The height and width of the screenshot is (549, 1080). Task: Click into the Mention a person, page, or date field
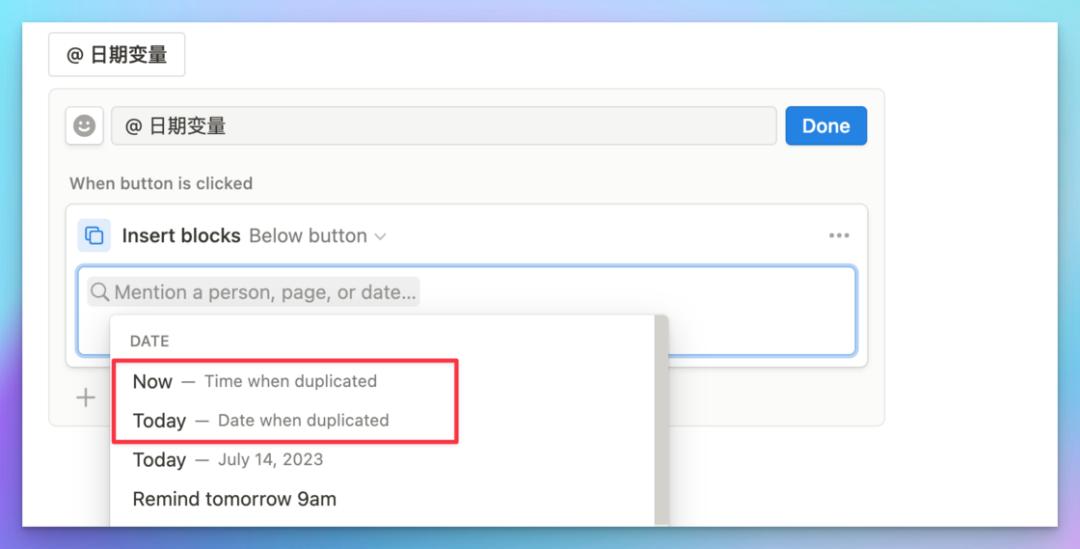(253, 292)
